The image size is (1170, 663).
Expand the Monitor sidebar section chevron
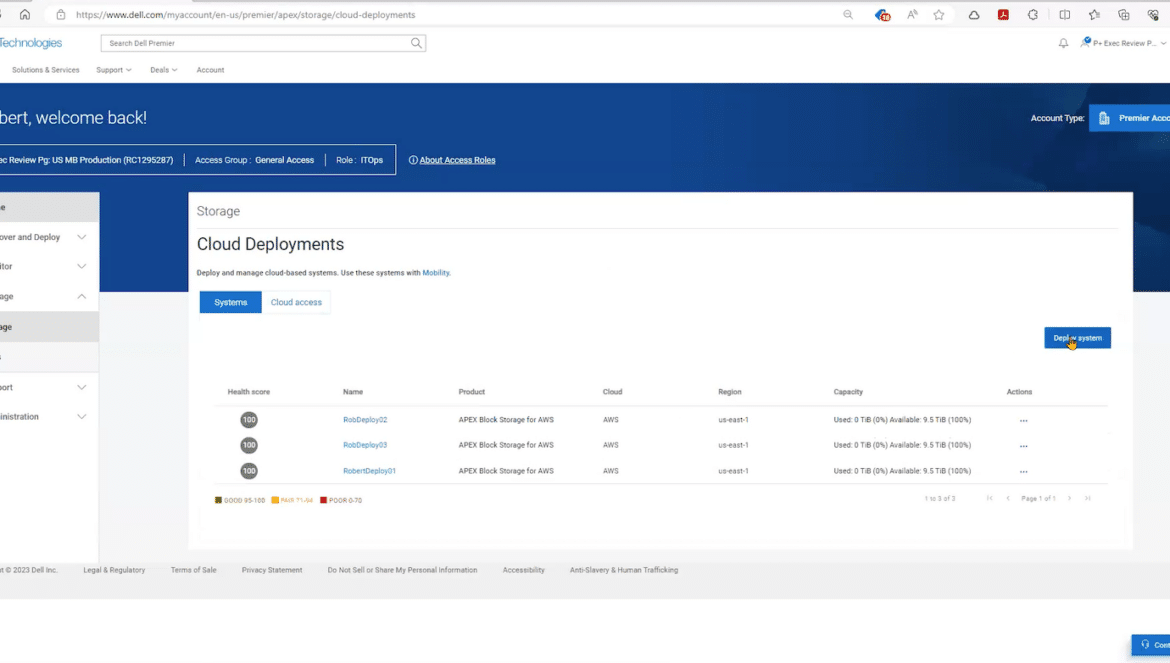click(x=81, y=266)
